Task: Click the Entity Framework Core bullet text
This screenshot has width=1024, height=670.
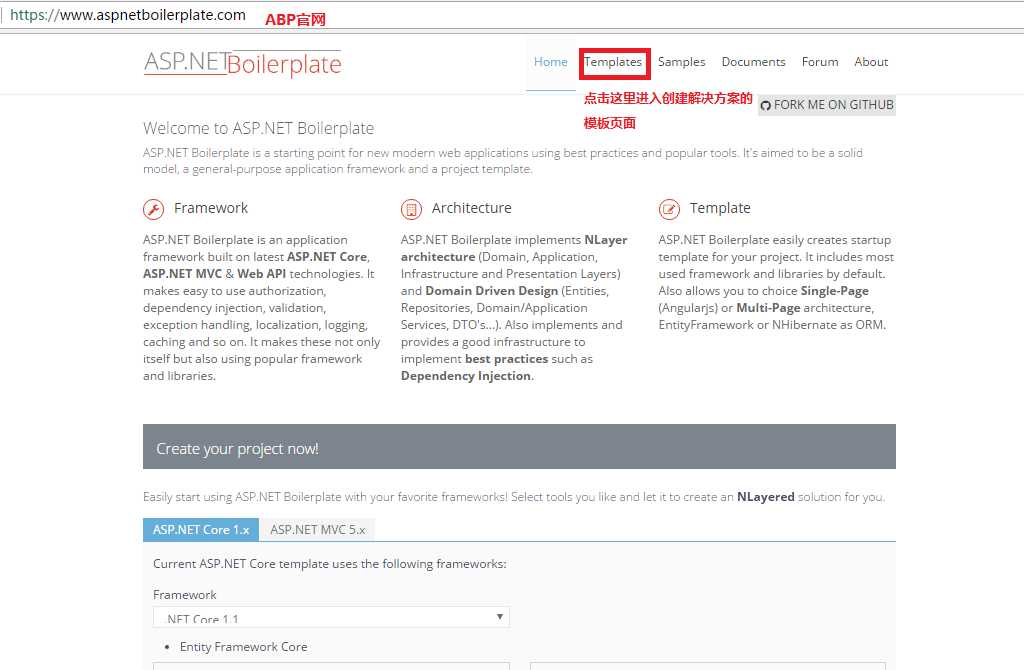Action: click(x=244, y=646)
